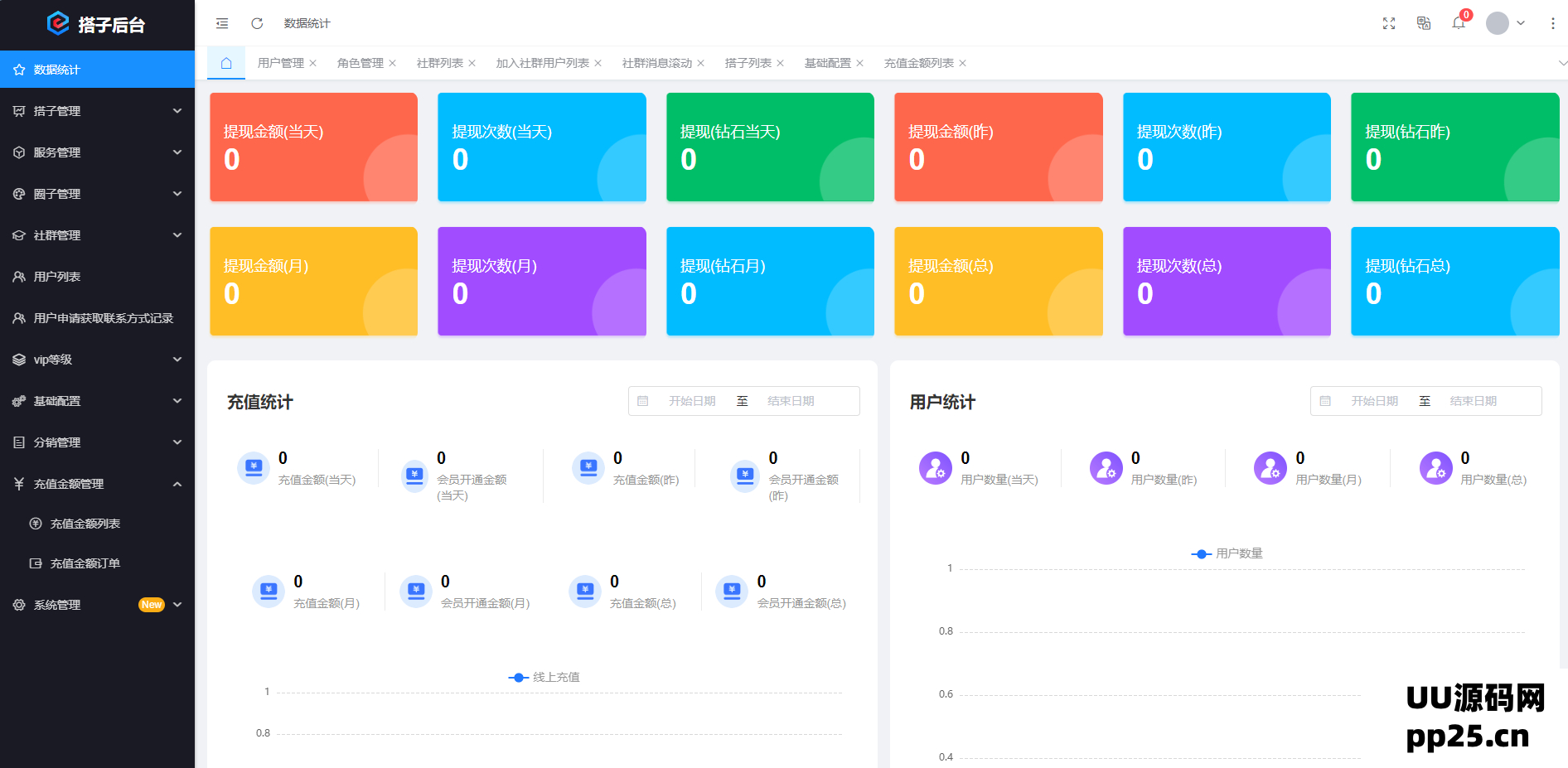Image resolution: width=1568 pixels, height=768 pixels.
Task: Click the 开始日期 field in 充值统计
Action: [692, 401]
